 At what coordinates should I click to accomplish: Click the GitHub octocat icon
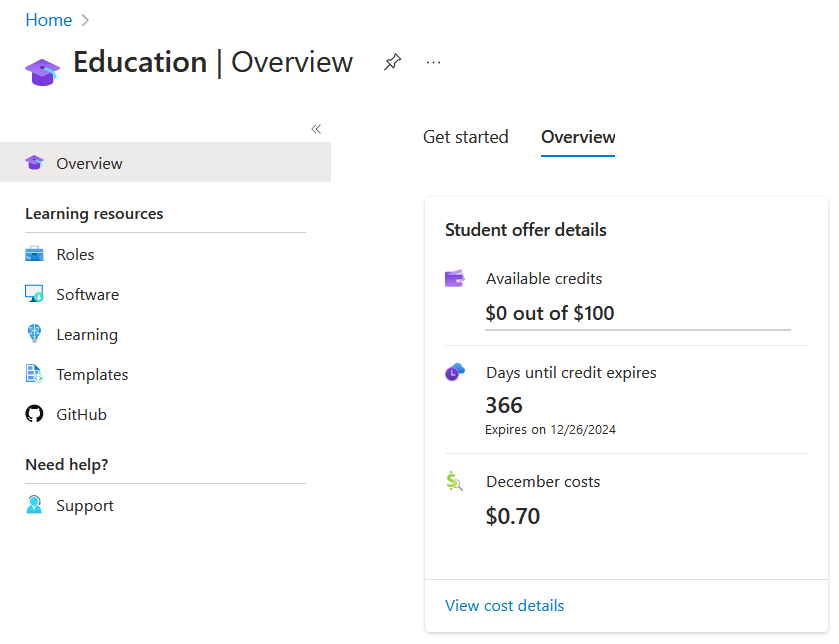(35, 414)
